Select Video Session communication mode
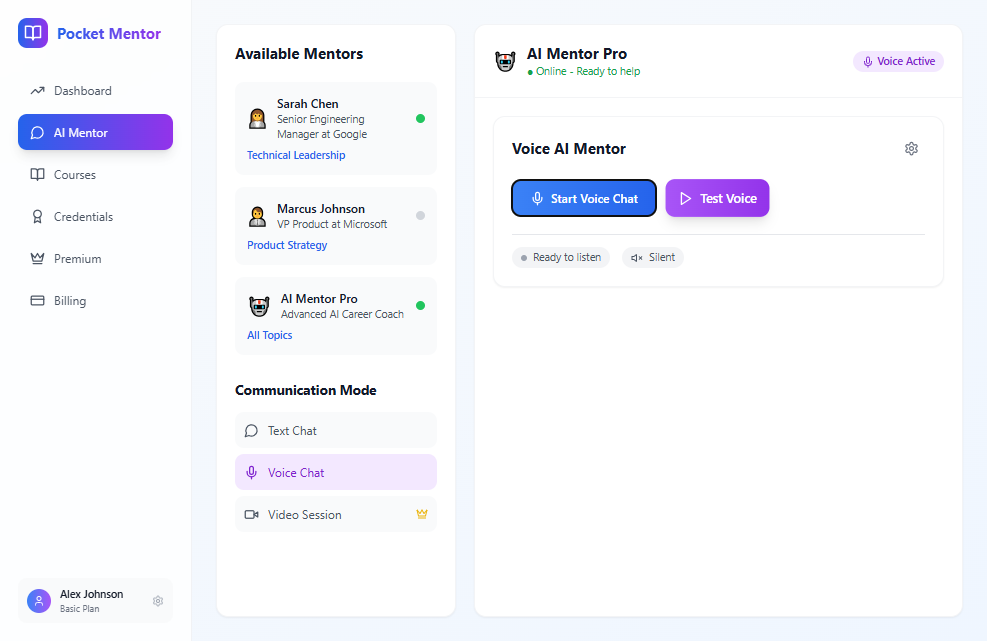The image size is (987, 641). tap(336, 514)
